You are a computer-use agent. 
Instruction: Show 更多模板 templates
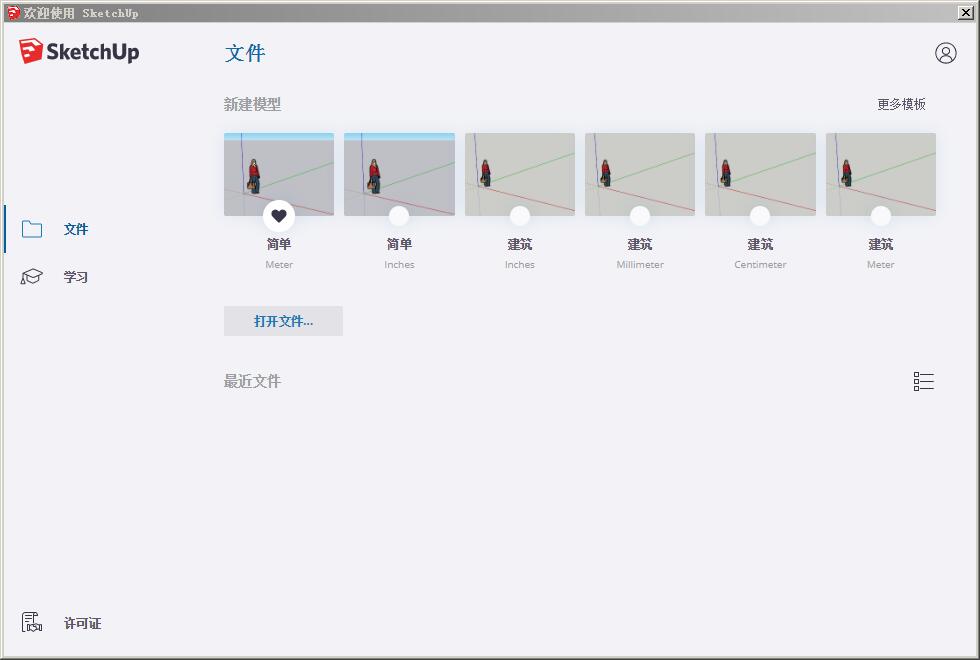[901, 104]
